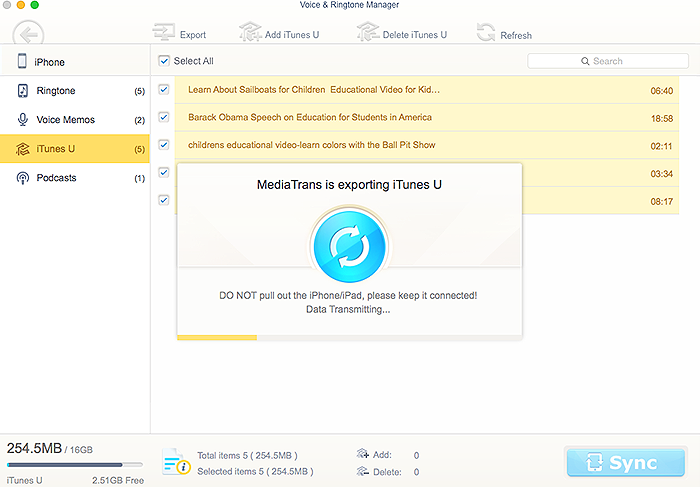Click the green maximize window button
700x487 pixels.
(x=35, y=4)
